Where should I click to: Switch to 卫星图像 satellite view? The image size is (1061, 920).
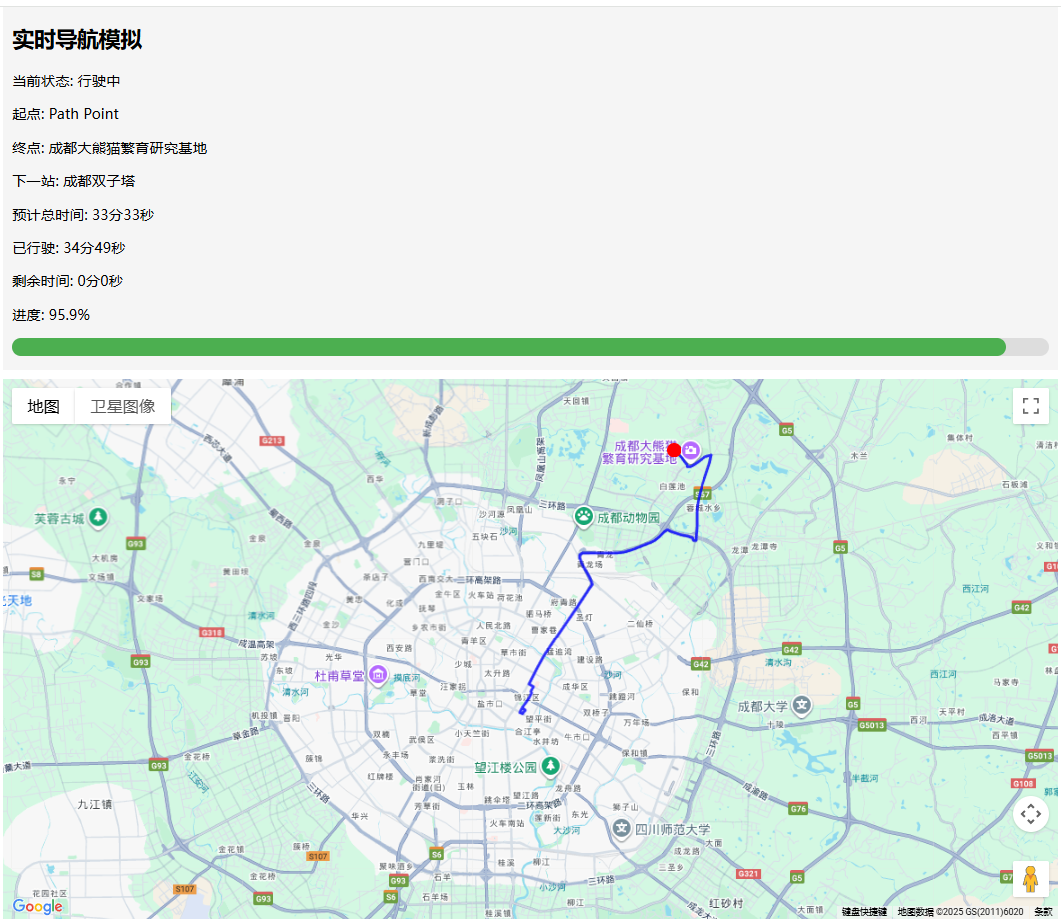click(122, 406)
